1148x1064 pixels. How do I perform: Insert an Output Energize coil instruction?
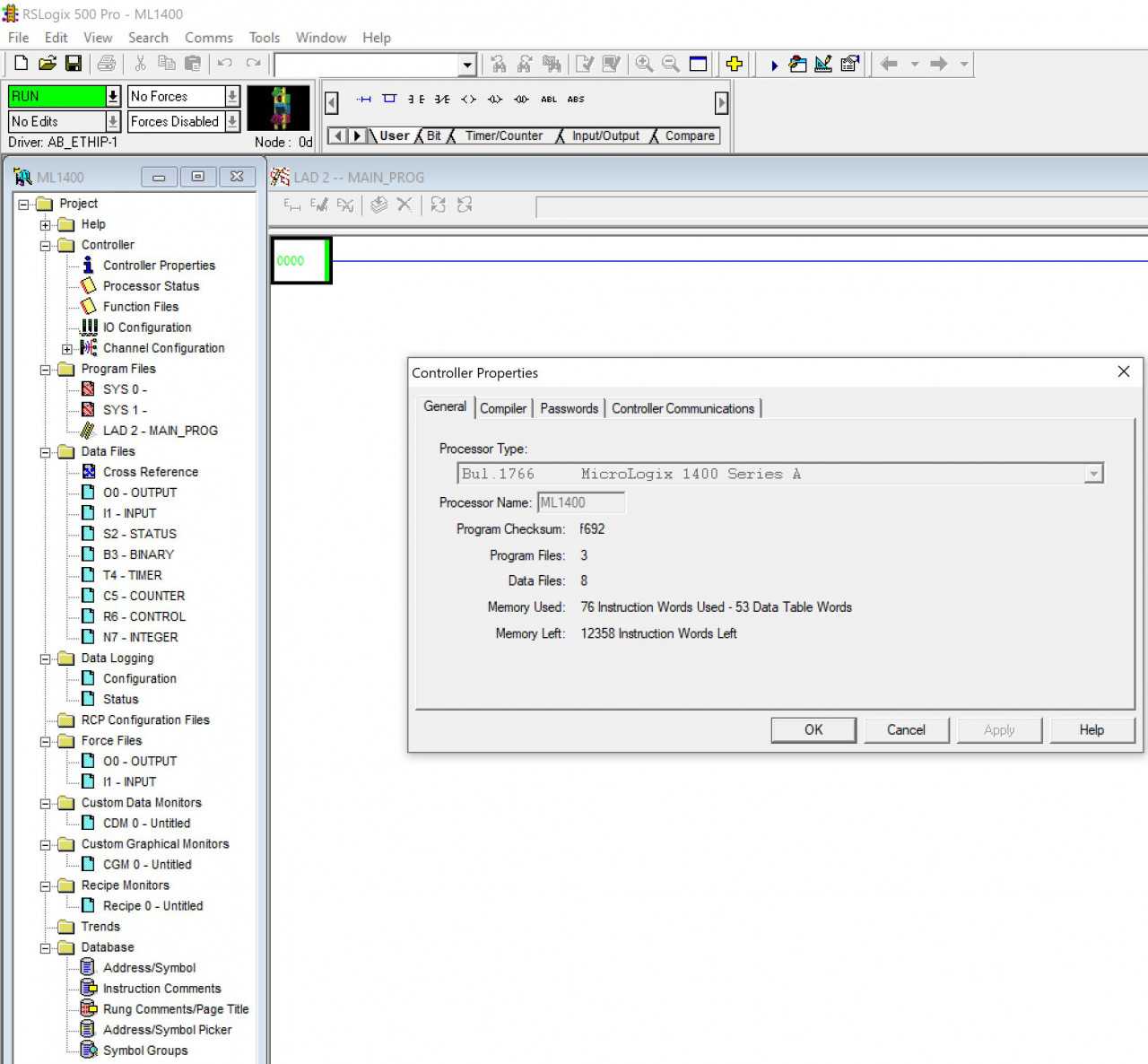point(468,100)
